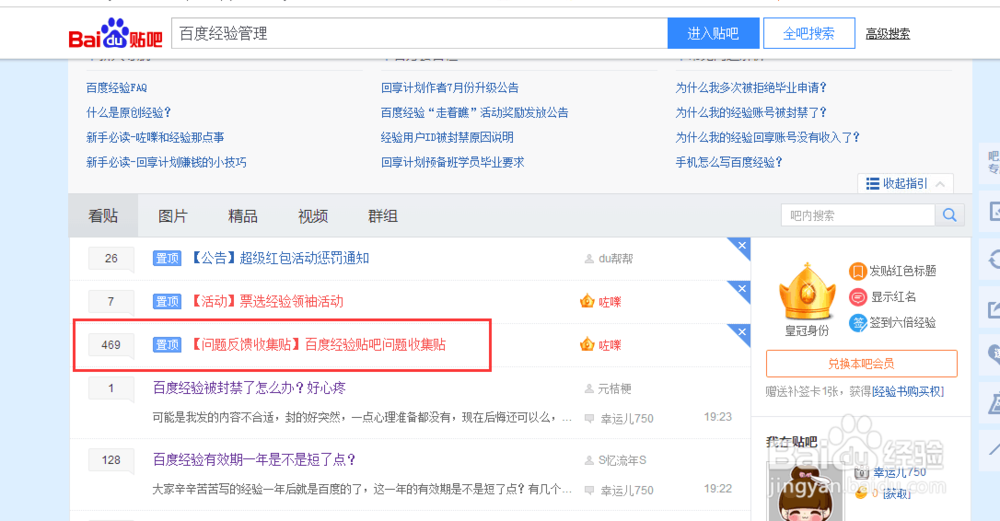The height and width of the screenshot is (521, 1000).
Task: Open 新手必读-回享计划赚钱的小技巧 link
Action: click(x=166, y=163)
